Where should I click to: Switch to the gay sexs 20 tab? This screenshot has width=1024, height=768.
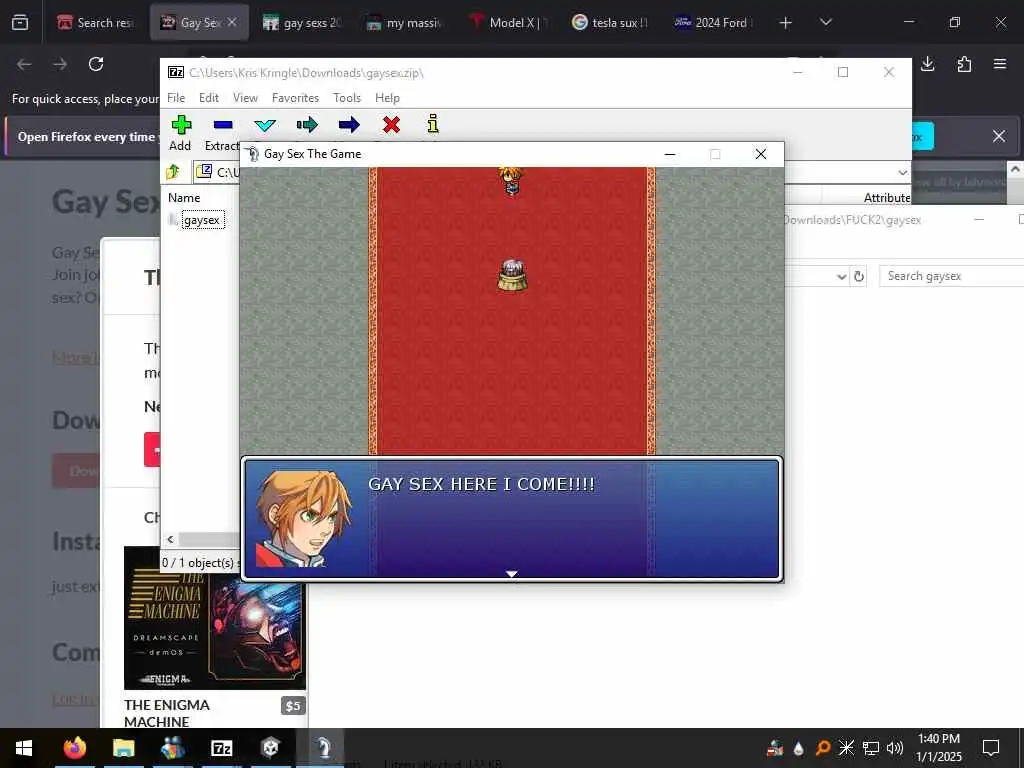tap(302, 23)
